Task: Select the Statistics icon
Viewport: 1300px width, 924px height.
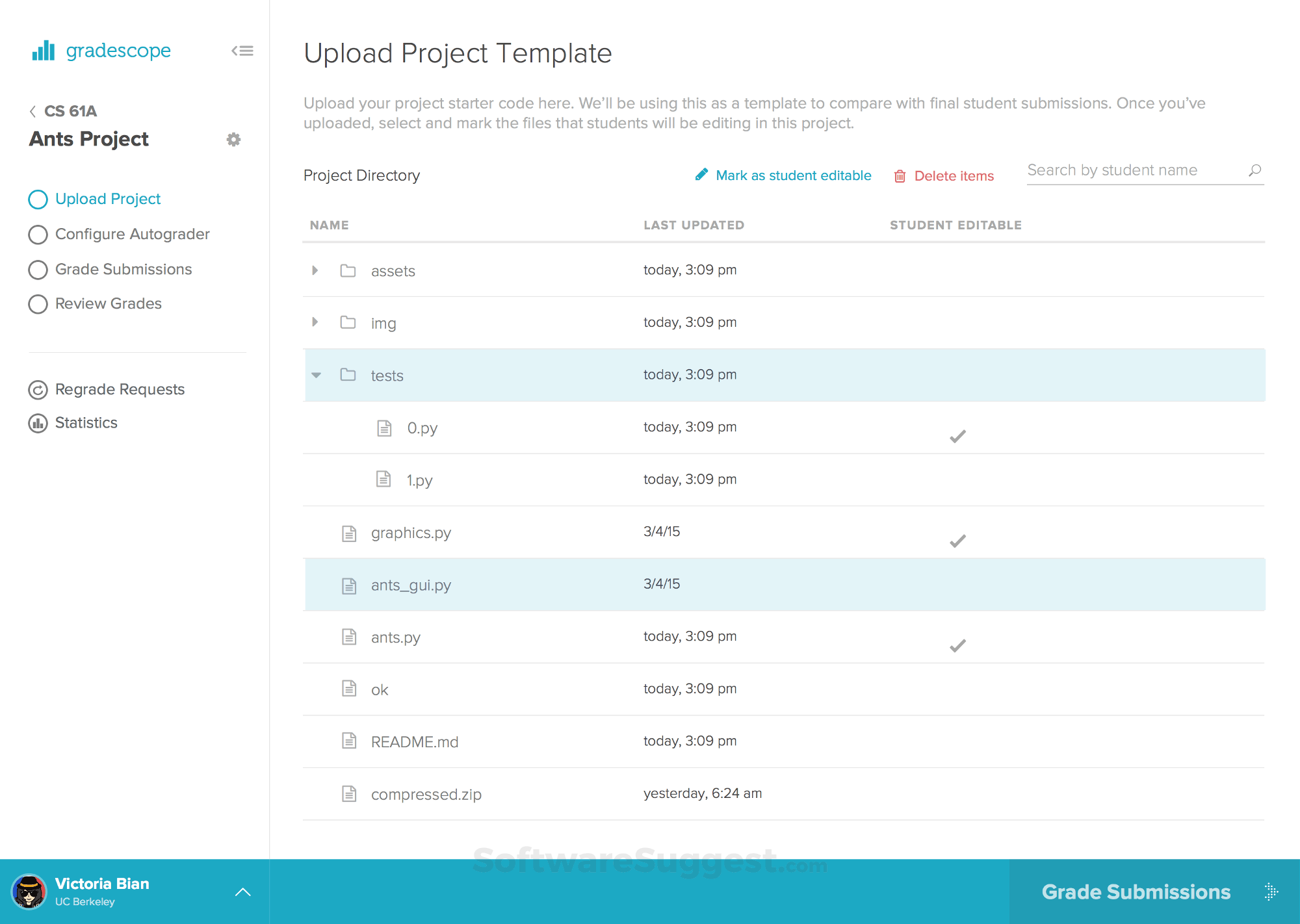Action: coord(38,423)
